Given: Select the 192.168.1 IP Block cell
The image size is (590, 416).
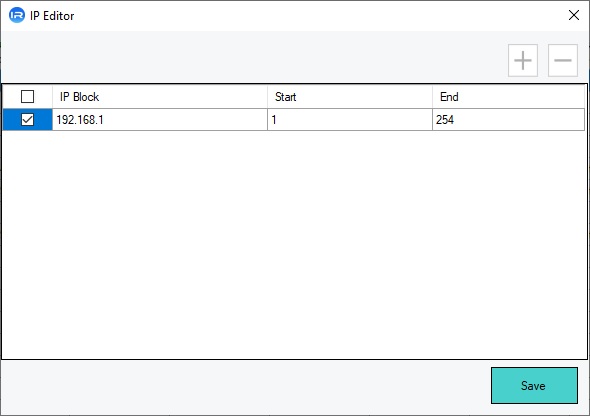Looking at the screenshot, I should point(160,120).
